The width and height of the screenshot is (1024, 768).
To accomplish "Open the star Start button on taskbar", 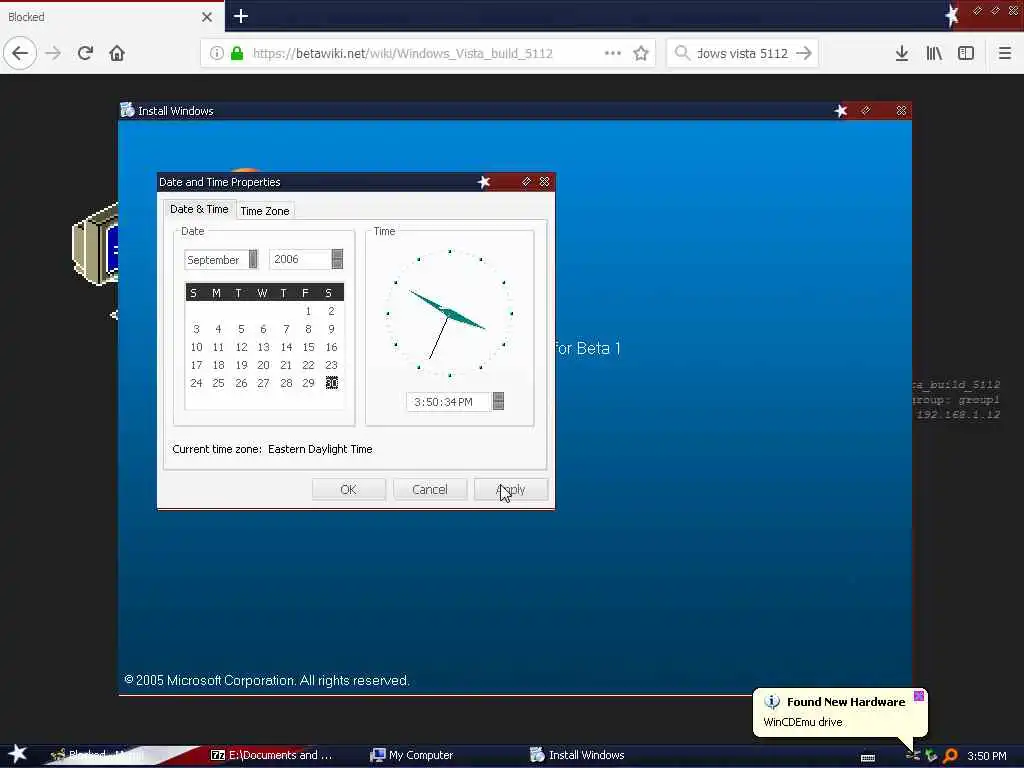I will (x=18, y=754).
